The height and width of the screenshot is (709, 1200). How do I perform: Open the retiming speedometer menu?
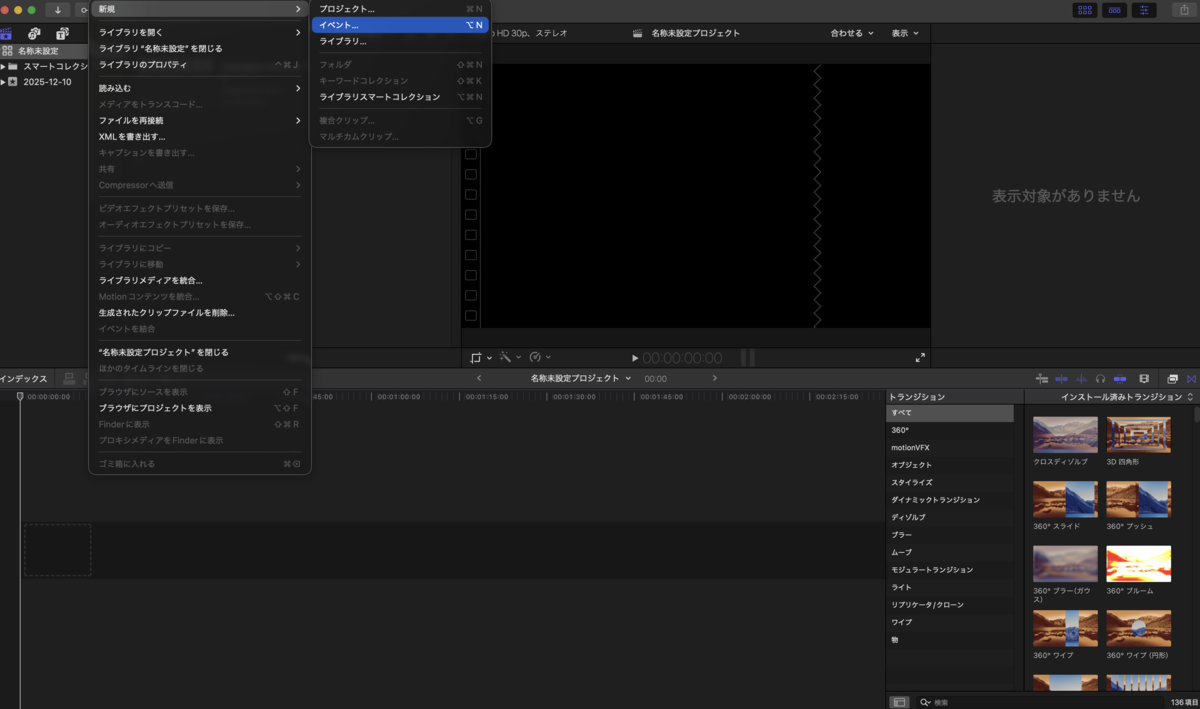click(x=540, y=357)
